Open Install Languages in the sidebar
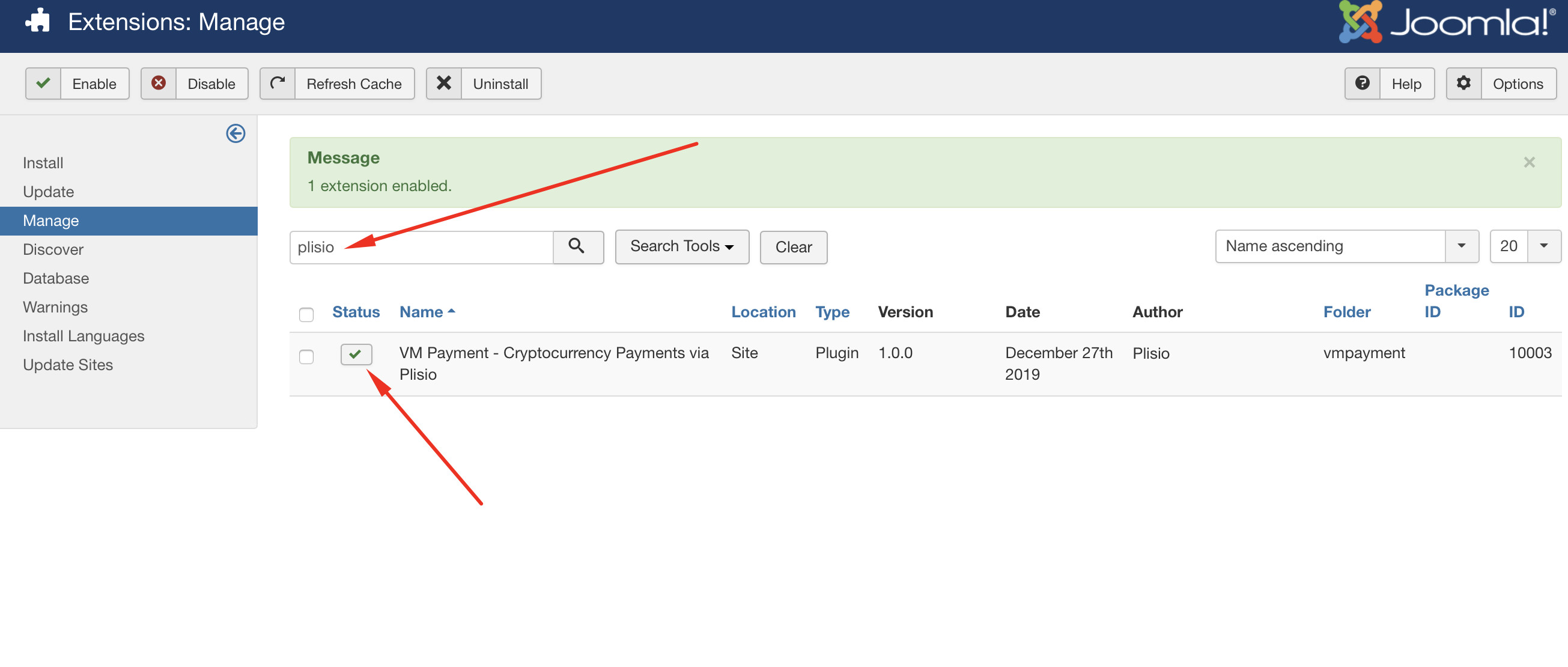 84,336
